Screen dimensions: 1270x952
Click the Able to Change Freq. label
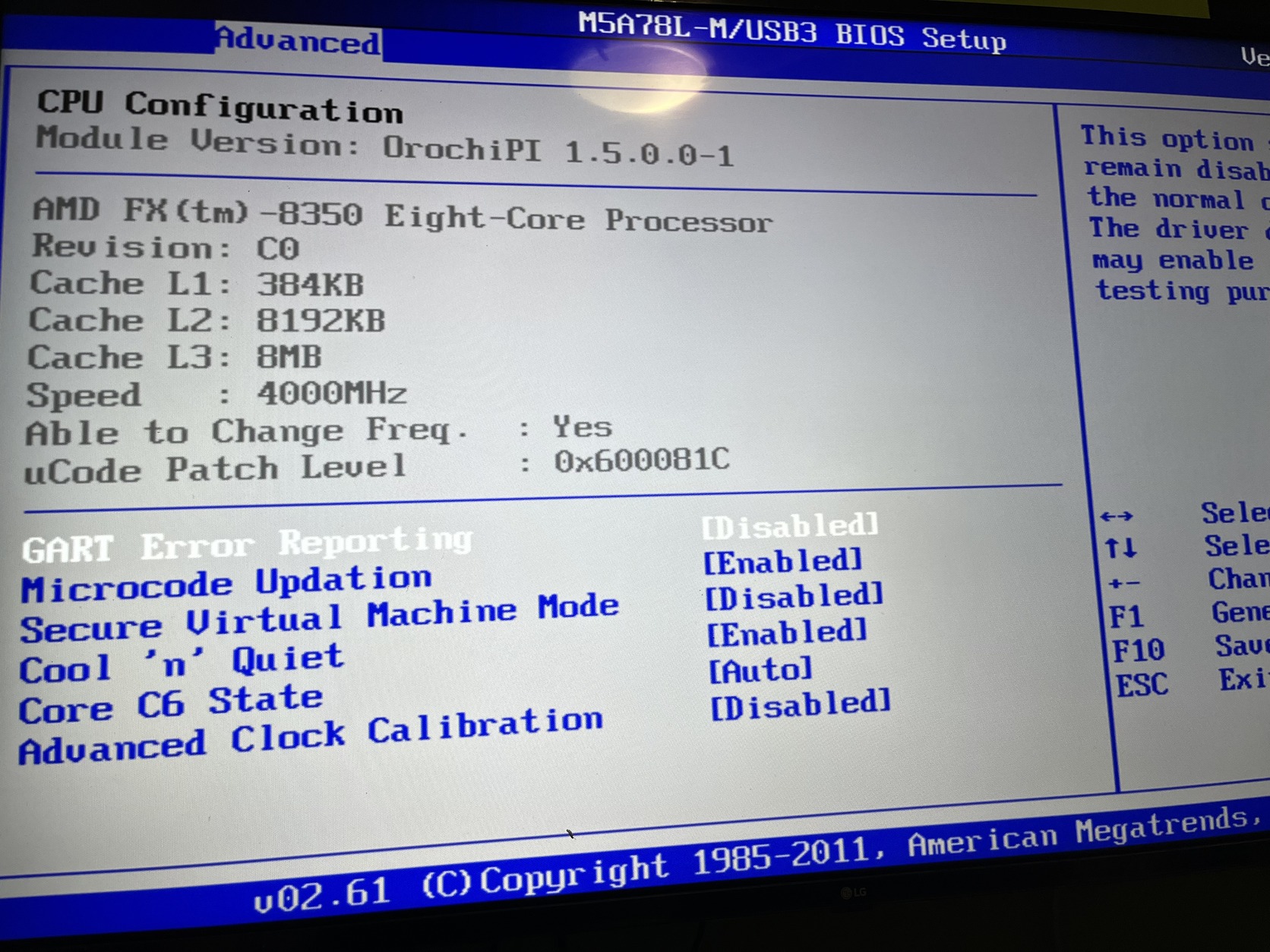(x=247, y=433)
